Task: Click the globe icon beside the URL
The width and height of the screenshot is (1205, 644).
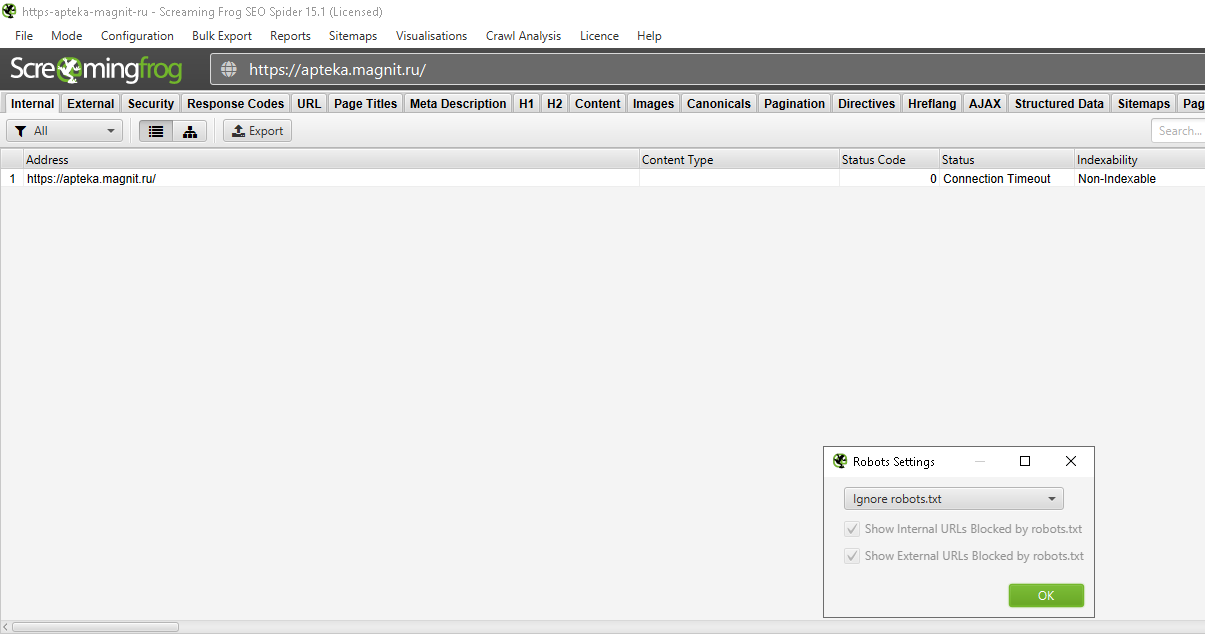Action: click(x=230, y=70)
